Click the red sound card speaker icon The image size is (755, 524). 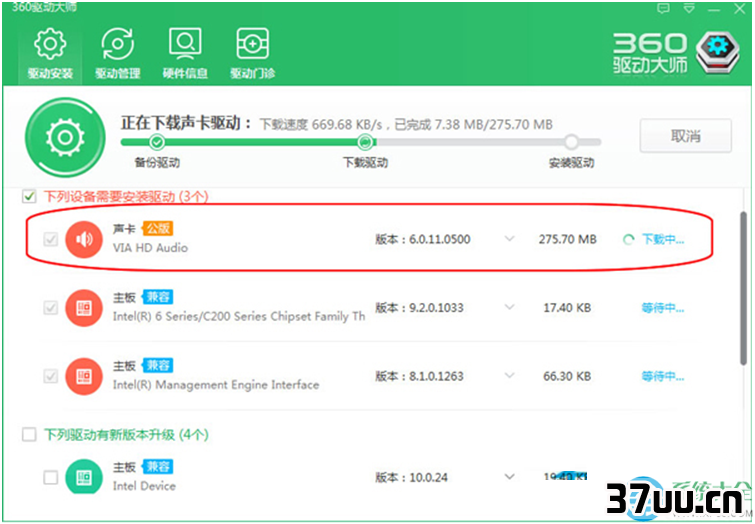pyautogui.click(x=84, y=239)
